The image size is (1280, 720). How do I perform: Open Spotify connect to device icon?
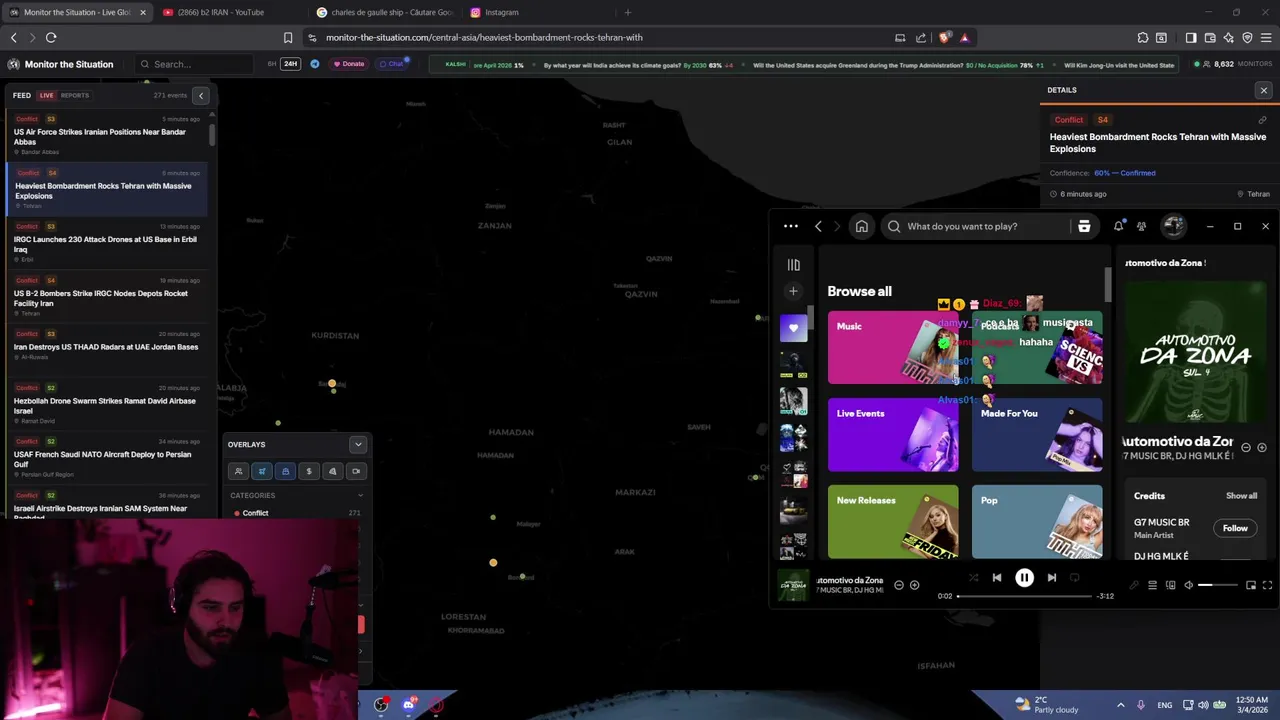tap(1170, 585)
